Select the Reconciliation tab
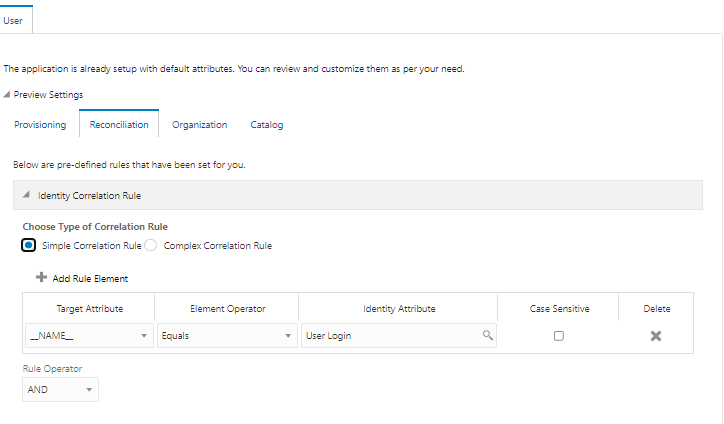 119,125
